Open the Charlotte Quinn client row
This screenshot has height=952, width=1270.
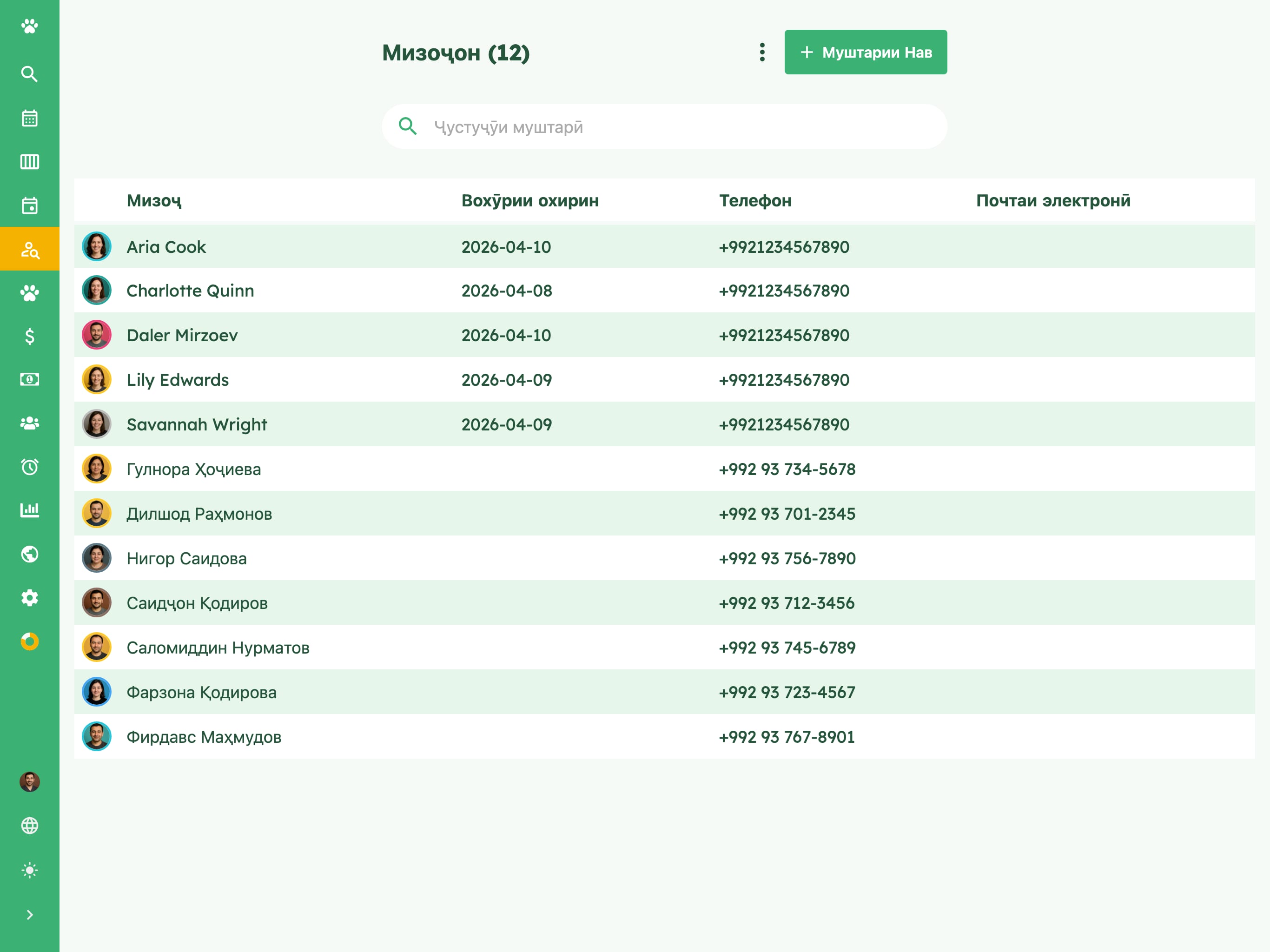click(x=664, y=291)
